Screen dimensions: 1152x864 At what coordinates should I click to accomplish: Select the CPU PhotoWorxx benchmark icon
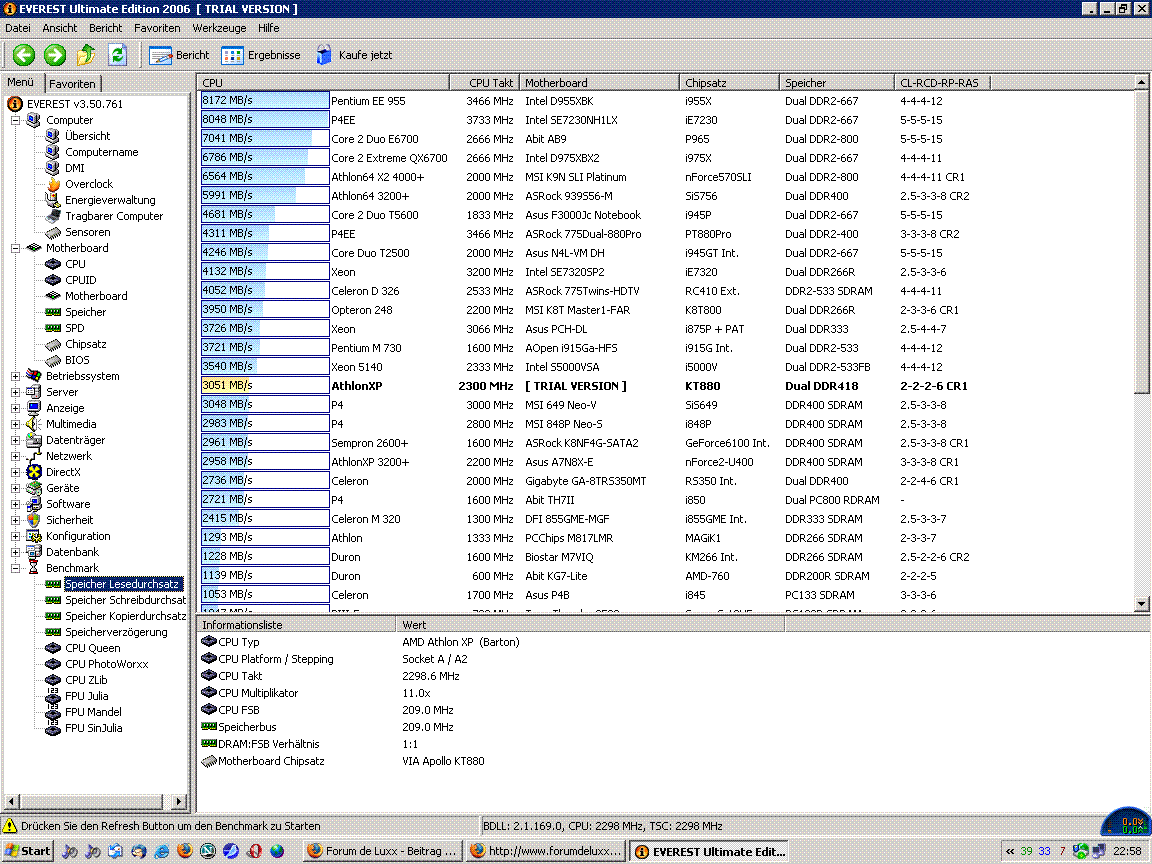tap(53, 664)
